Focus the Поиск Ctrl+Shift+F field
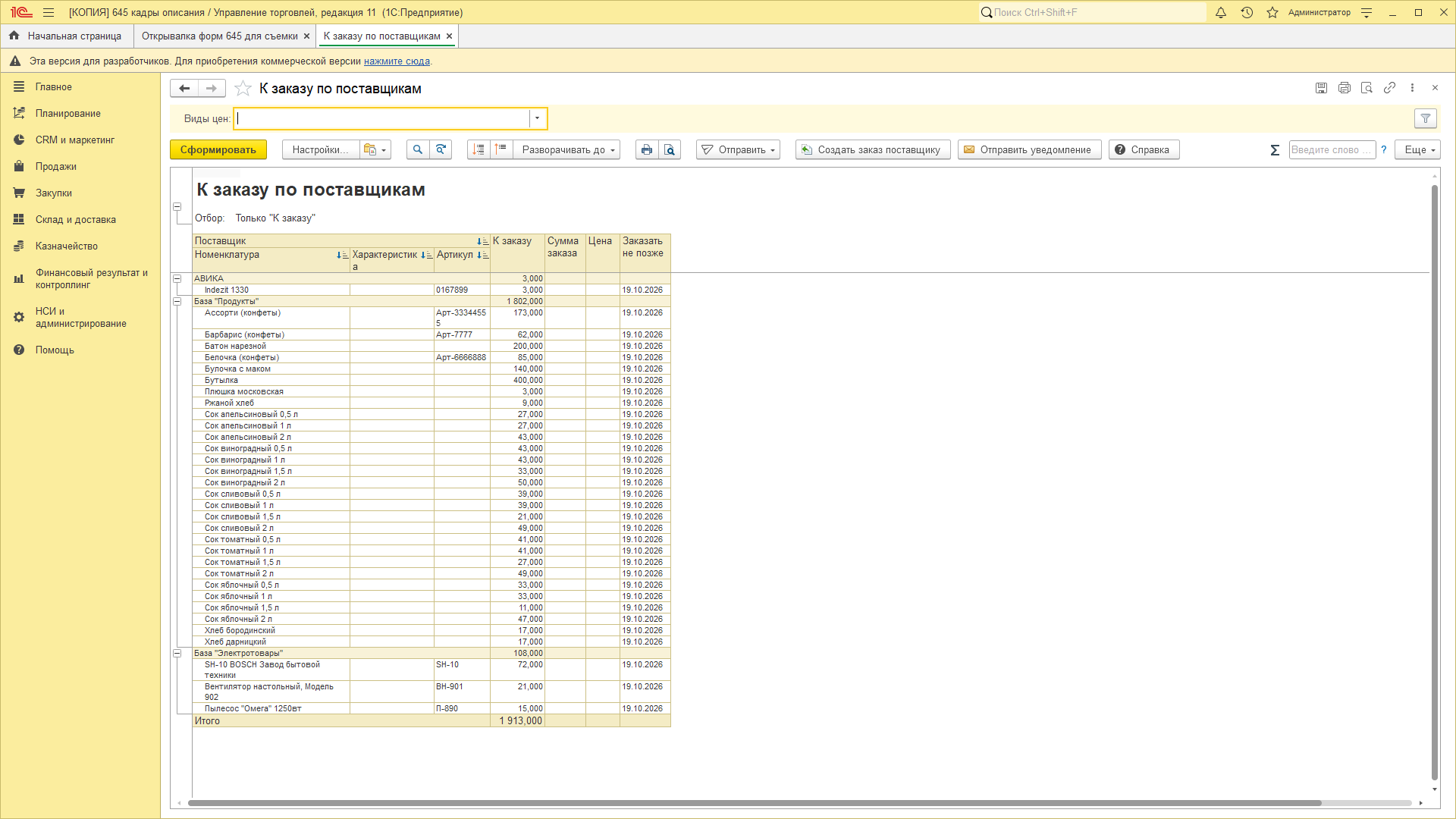The width and height of the screenshot is (1456, 819). 1092,13
